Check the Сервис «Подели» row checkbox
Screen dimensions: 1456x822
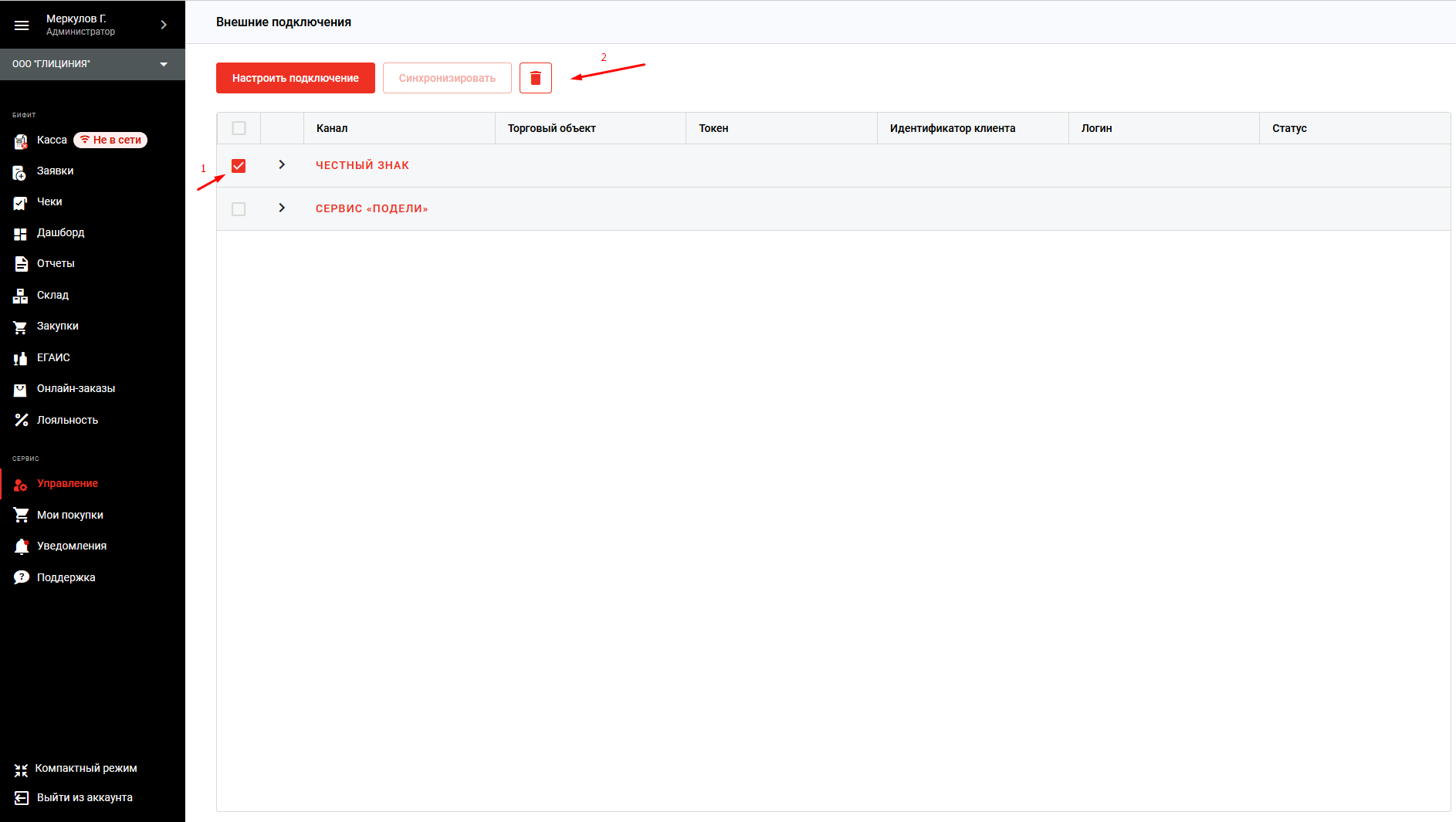(x=239, y=209)
